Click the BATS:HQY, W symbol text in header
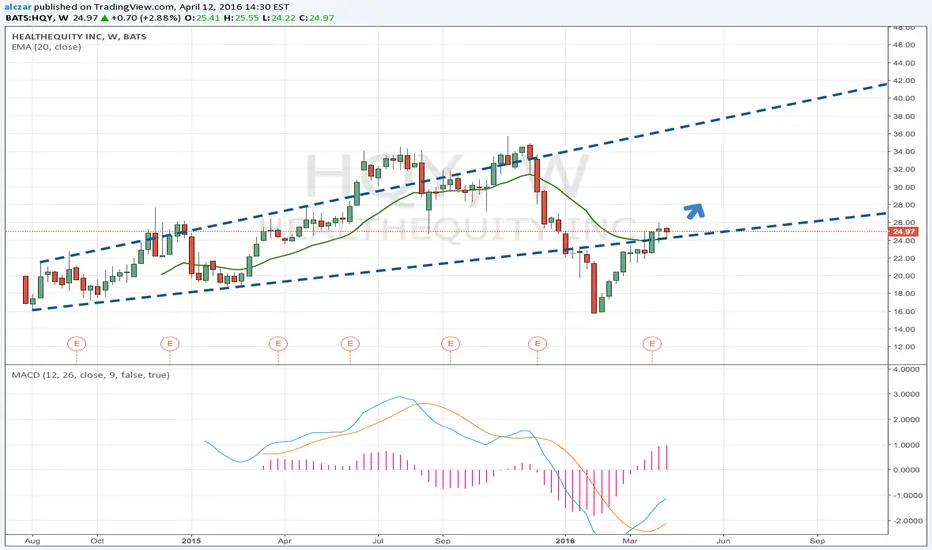This screenshot has height=550, width=932. [37, 18]
